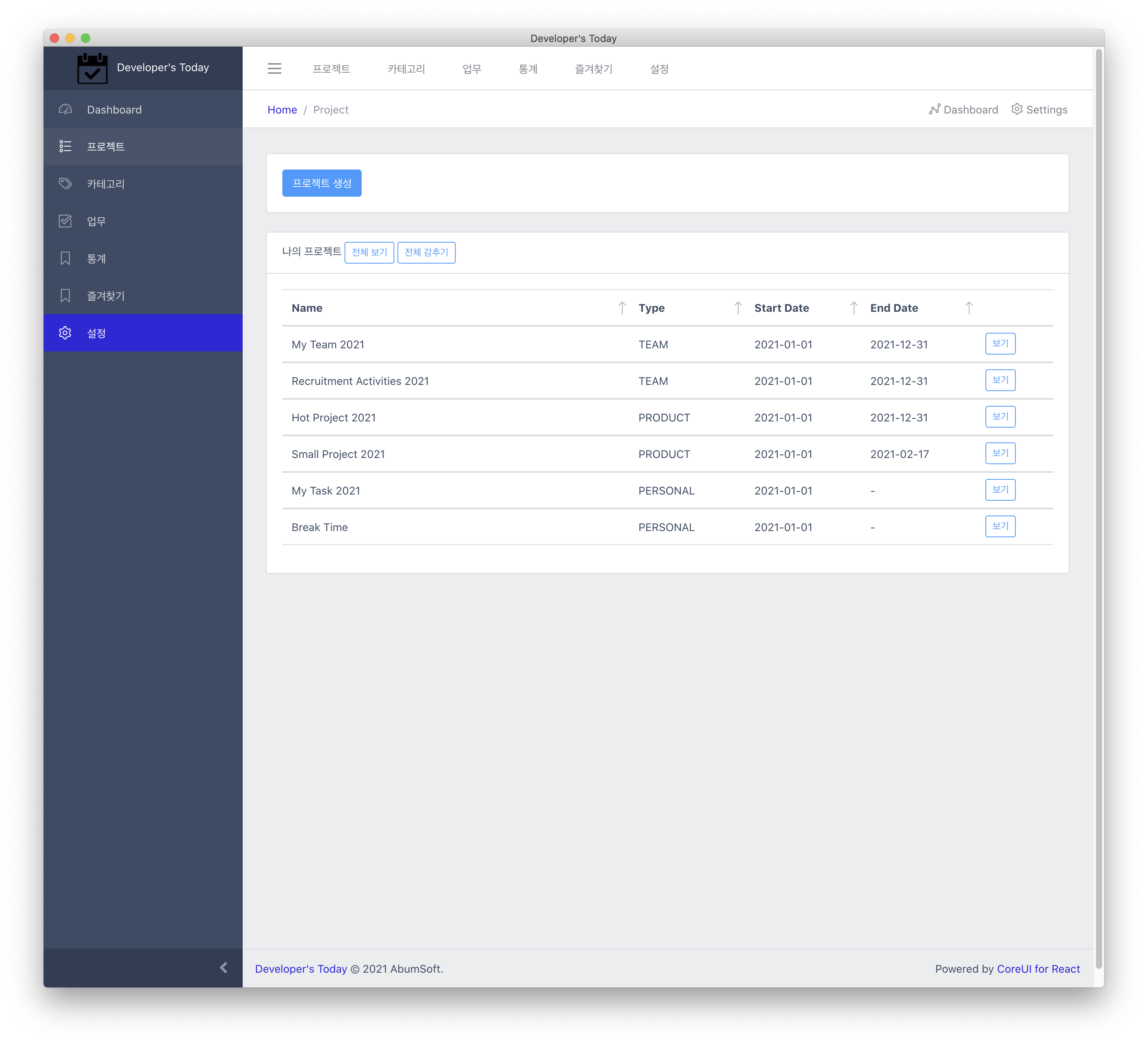Click the 프로젝트 list icon in sidebar

pos(65,146)
